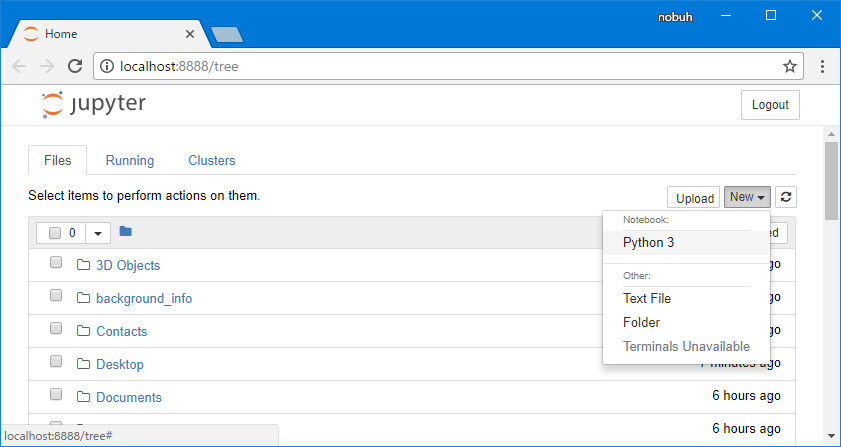
Task: Switch to the Files tab
Action: pyautogui.click(x=57, y=160)
